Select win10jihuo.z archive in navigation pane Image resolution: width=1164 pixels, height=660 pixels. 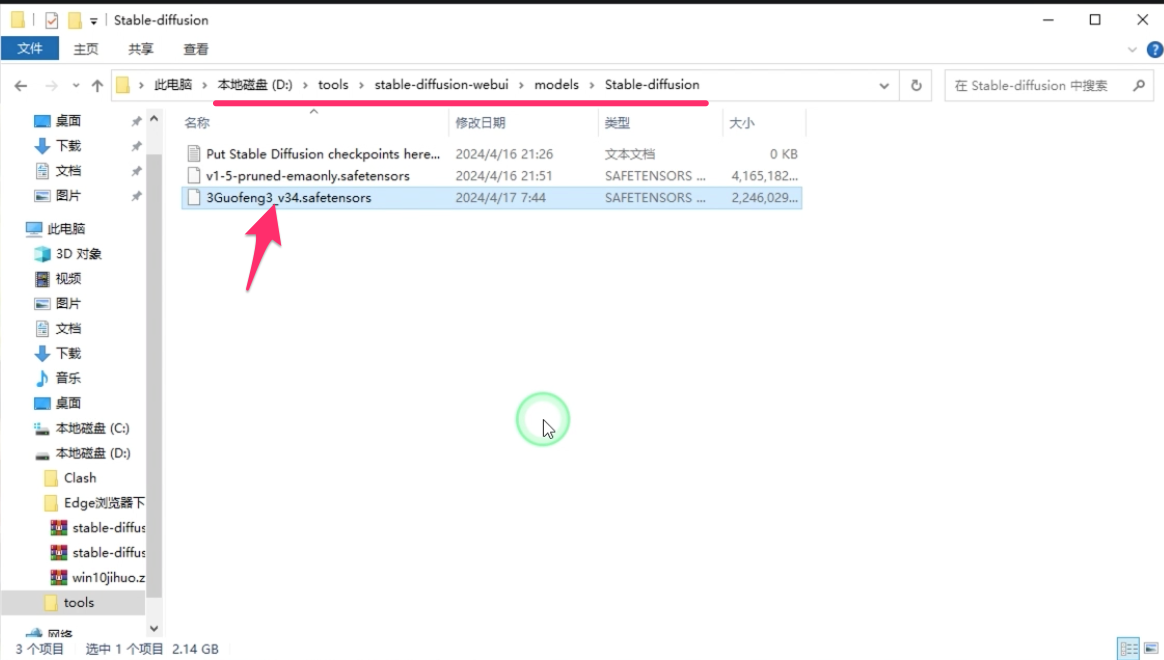pyautogui.click(x=108, y=578)
